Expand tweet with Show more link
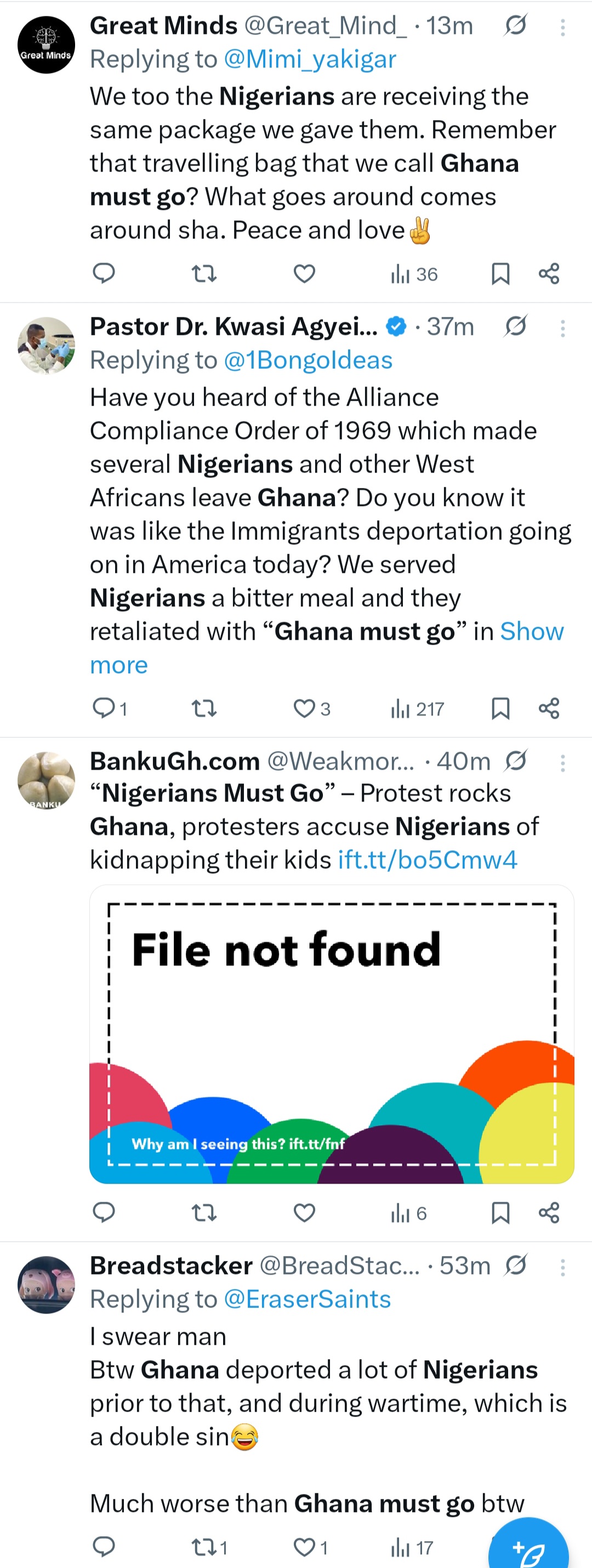 tap(531, 632)
